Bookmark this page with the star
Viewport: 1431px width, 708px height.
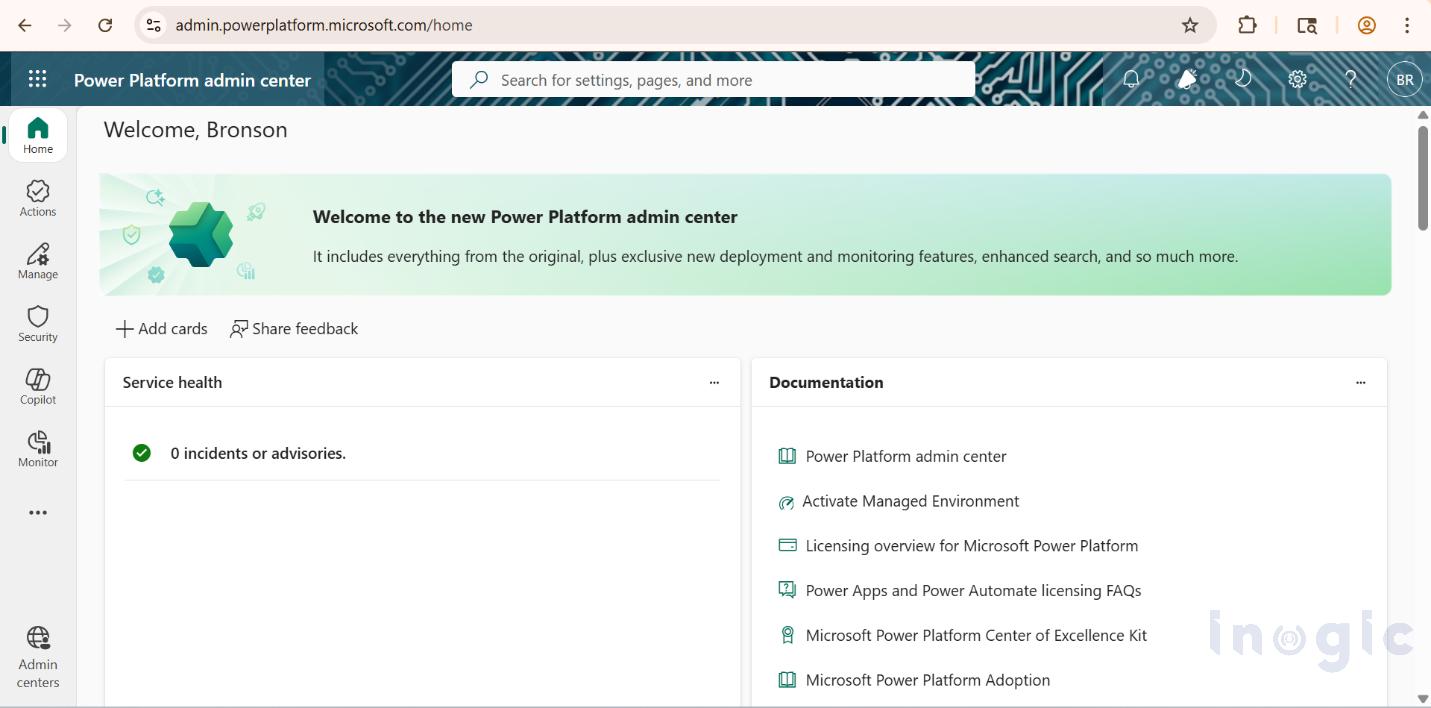[x=1190, y=25]
